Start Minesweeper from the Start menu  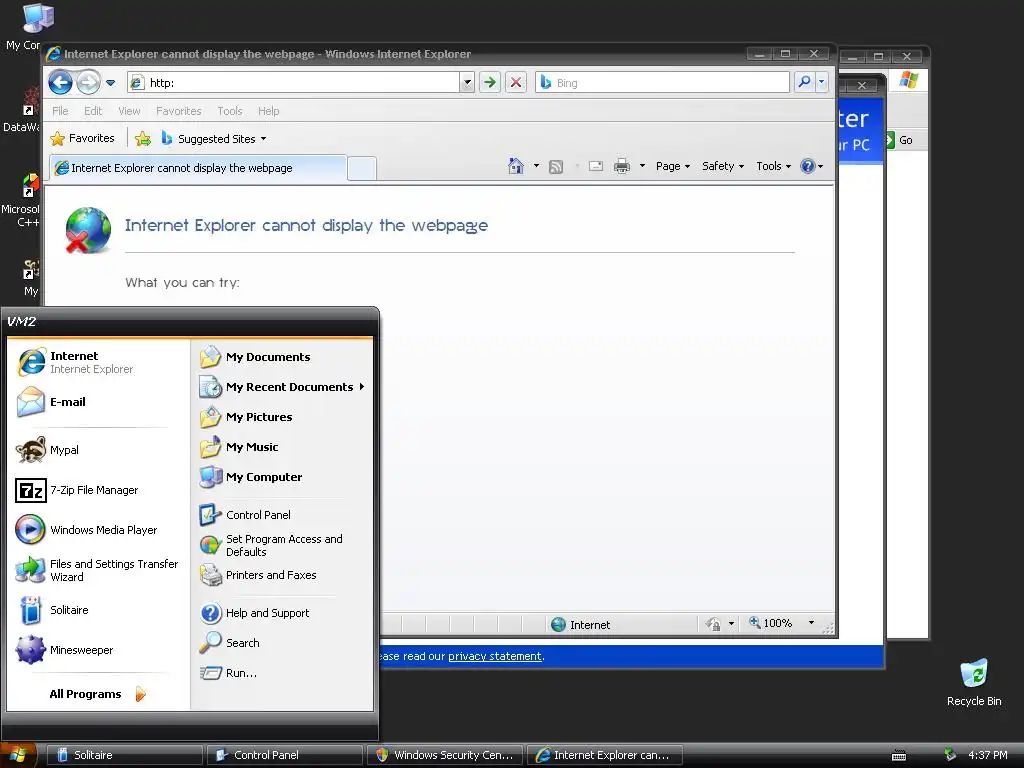tap(98, 650)
